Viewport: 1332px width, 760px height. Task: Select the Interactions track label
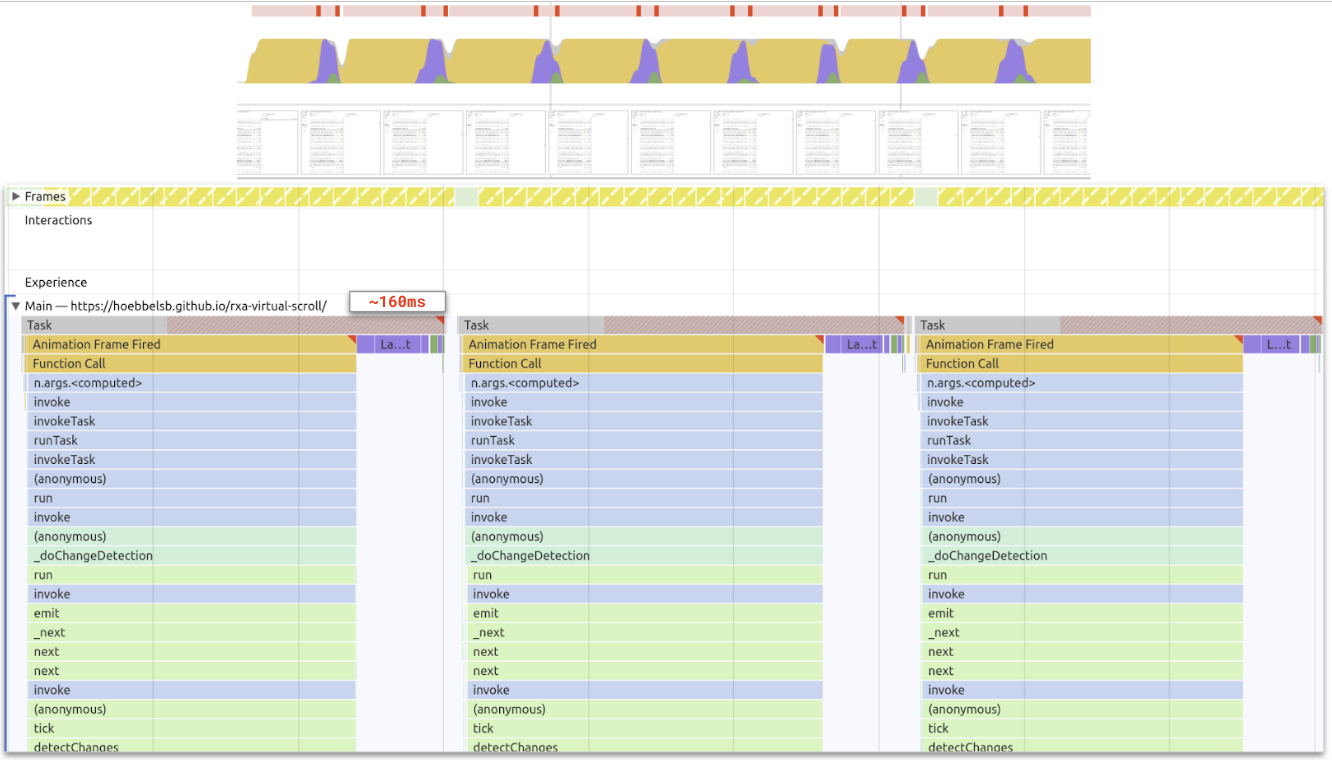coord(58,220)
